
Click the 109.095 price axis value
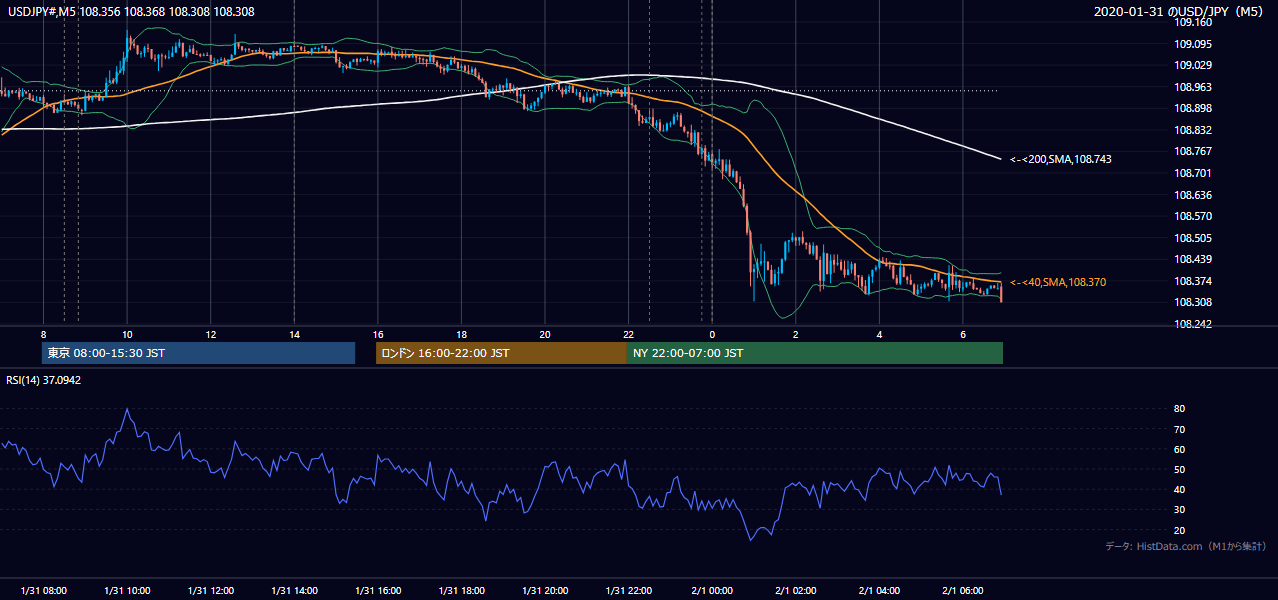pyautogui.click(x=1192, y=44)
